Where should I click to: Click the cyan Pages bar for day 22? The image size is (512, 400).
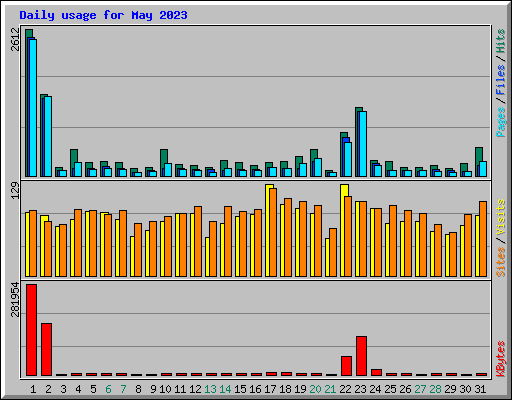(348, 159)
